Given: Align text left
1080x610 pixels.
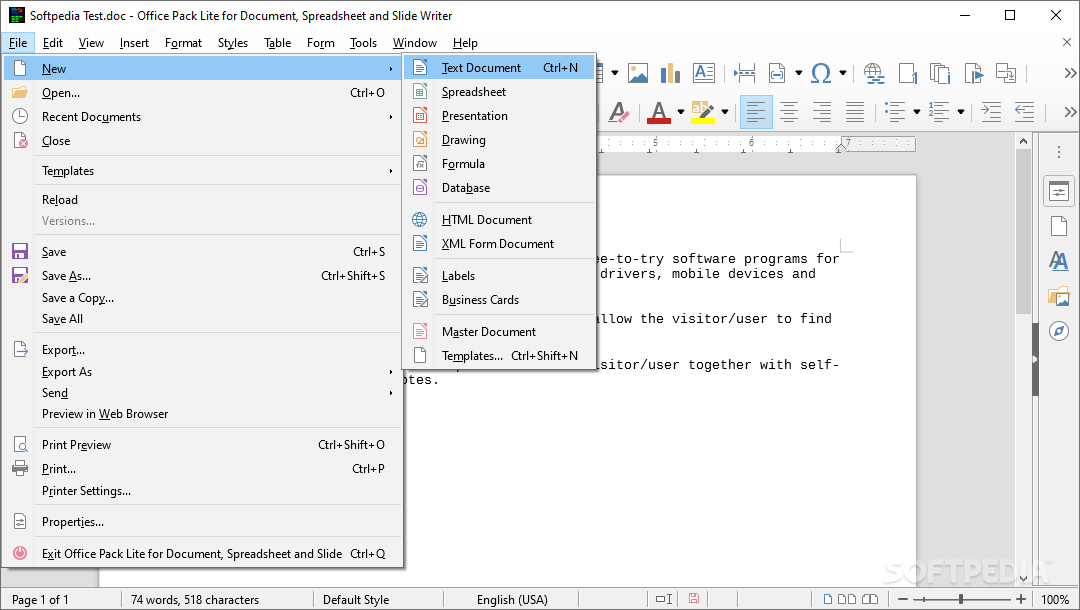Looking at the screenshot, I should coord(756,112).
